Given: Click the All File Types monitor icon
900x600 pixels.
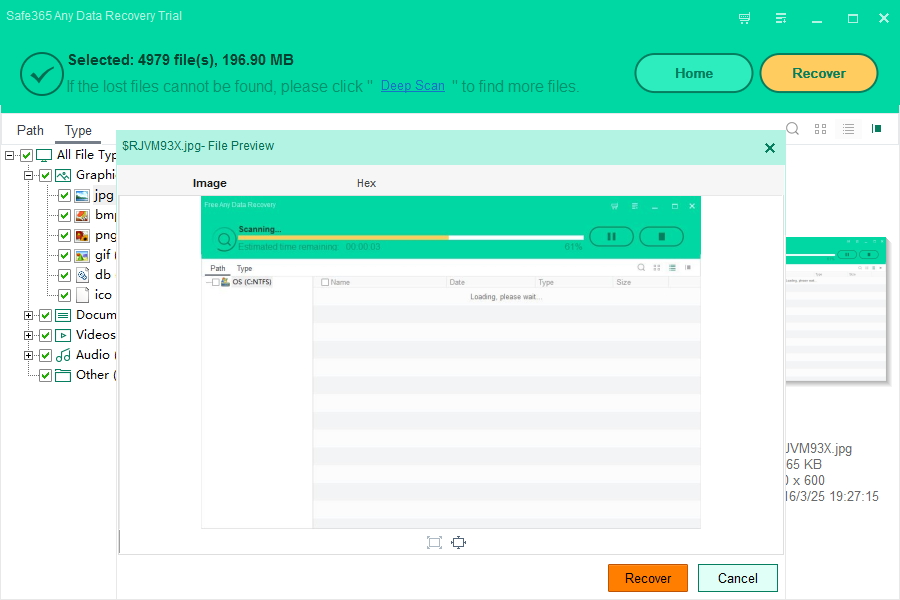Looking at the screenshot, I should 44,156.
